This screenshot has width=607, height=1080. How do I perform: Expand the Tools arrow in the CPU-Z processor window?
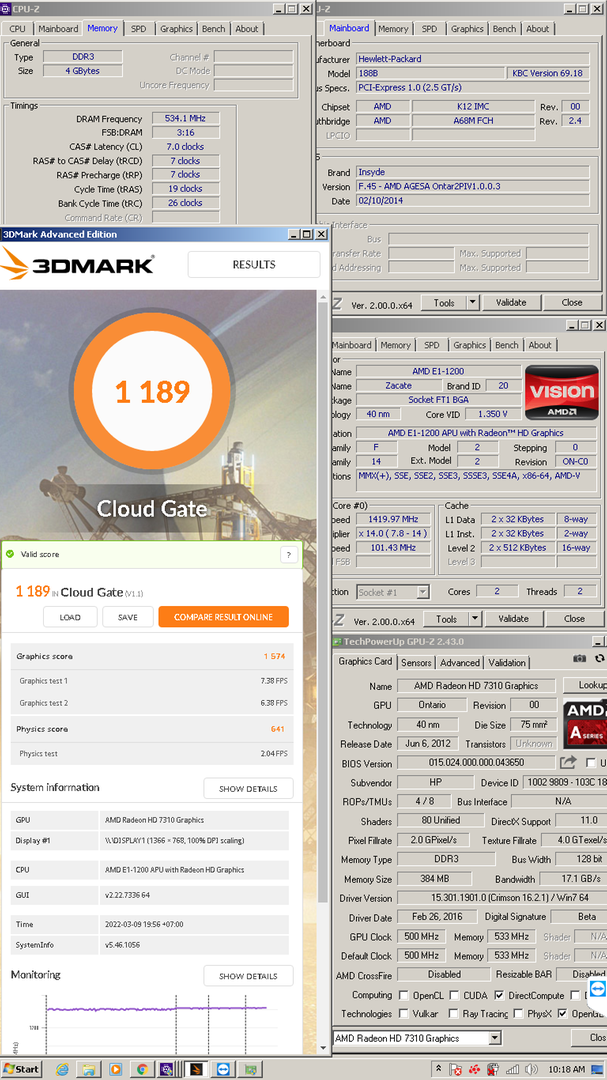pyautogui.click(x=475, y=619)
